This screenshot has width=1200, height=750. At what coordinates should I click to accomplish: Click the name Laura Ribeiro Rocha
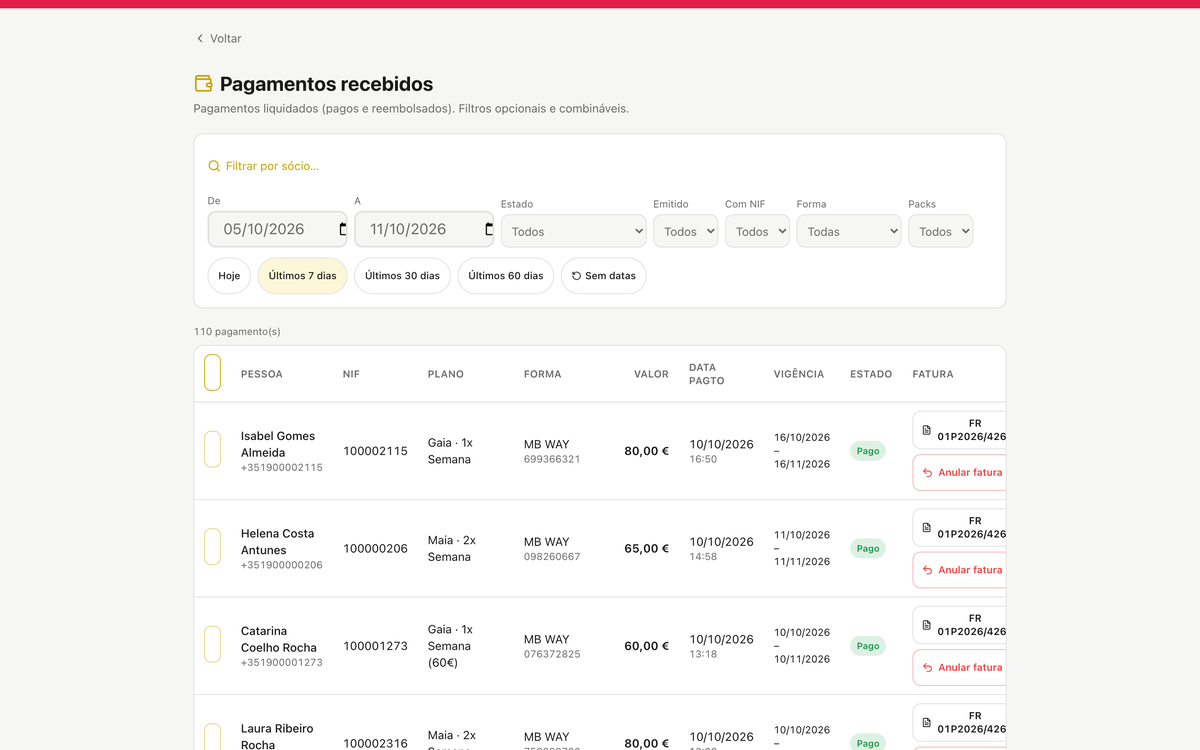point(277,737)
